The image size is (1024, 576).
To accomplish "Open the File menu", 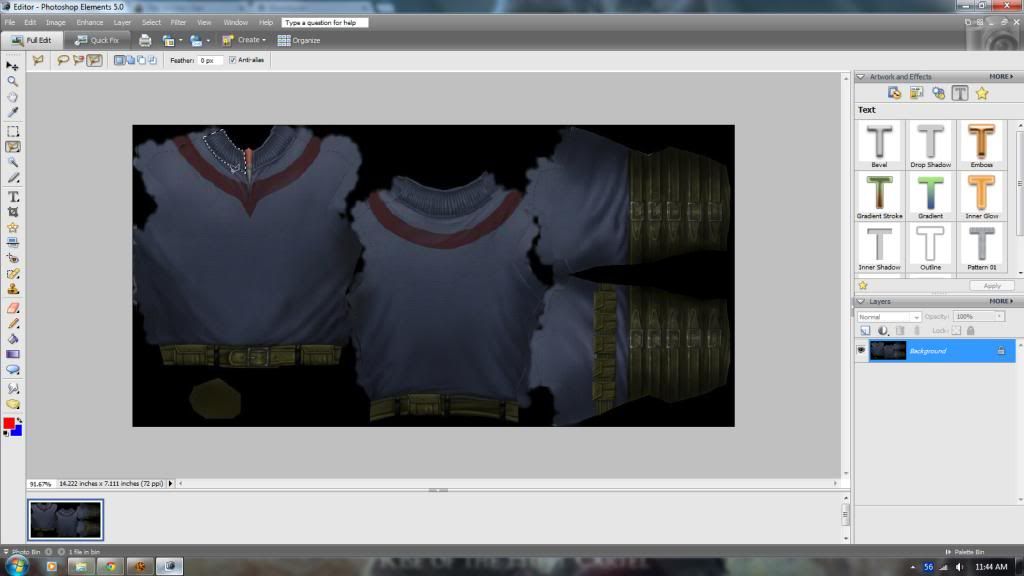I will pos(10,23).
